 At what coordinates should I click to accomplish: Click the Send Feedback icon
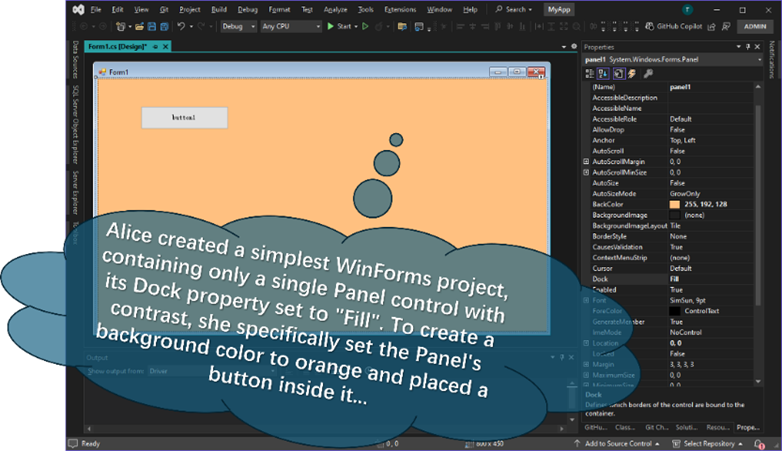click(x=727, y=26)
